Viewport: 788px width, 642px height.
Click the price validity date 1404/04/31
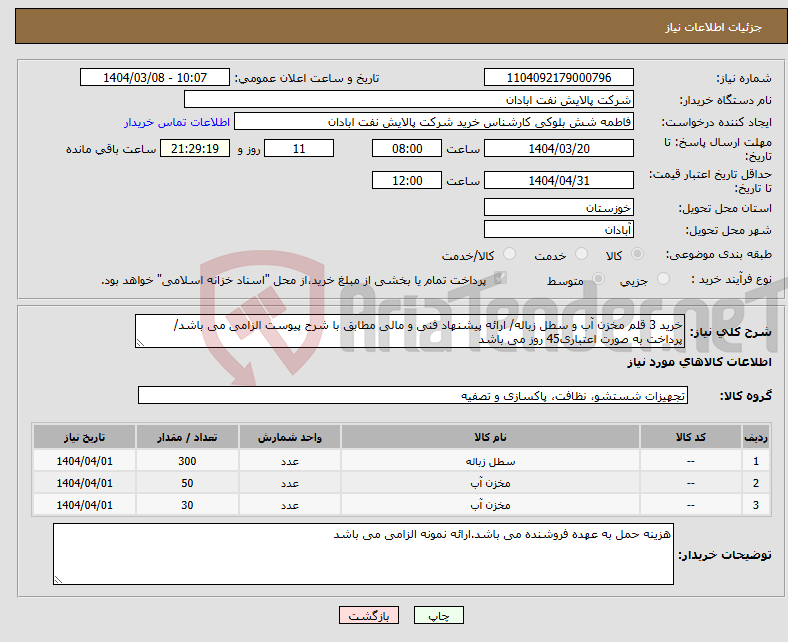[x=559, y=180]
